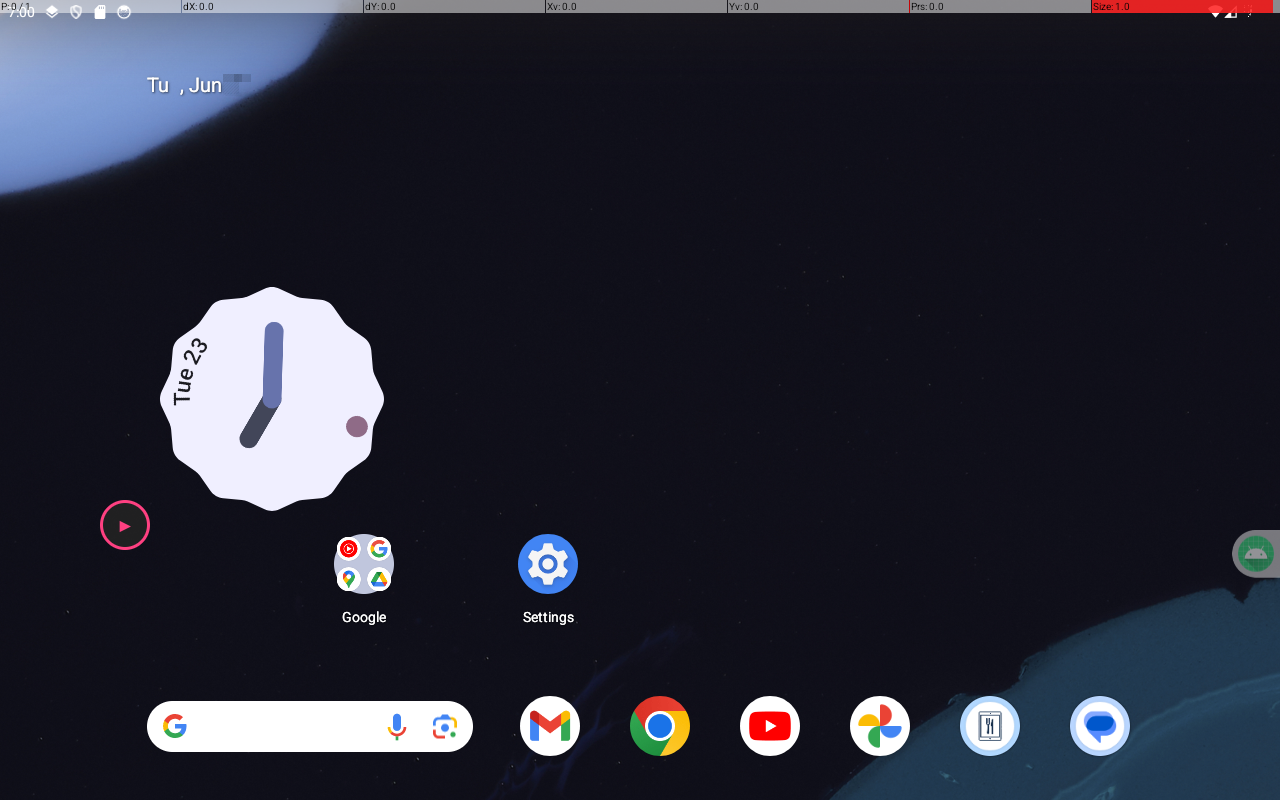Open the Google apps folder
The image size is (1280, 800).
[364, 564]
